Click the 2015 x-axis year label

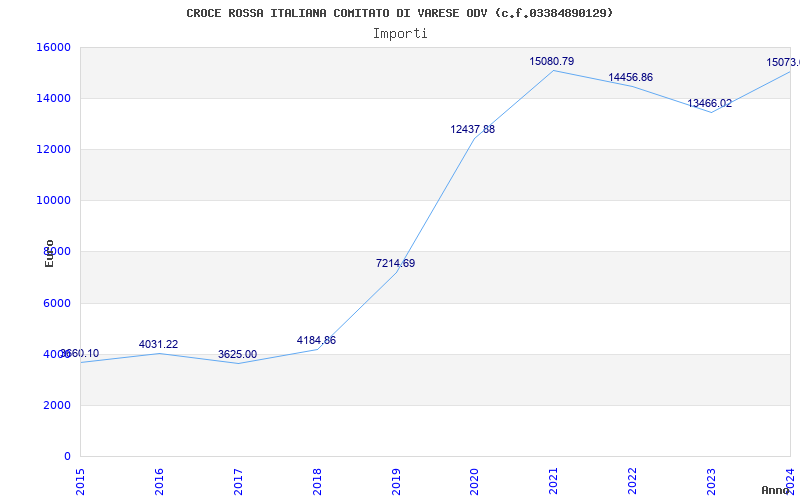click(x=80, y=482)
